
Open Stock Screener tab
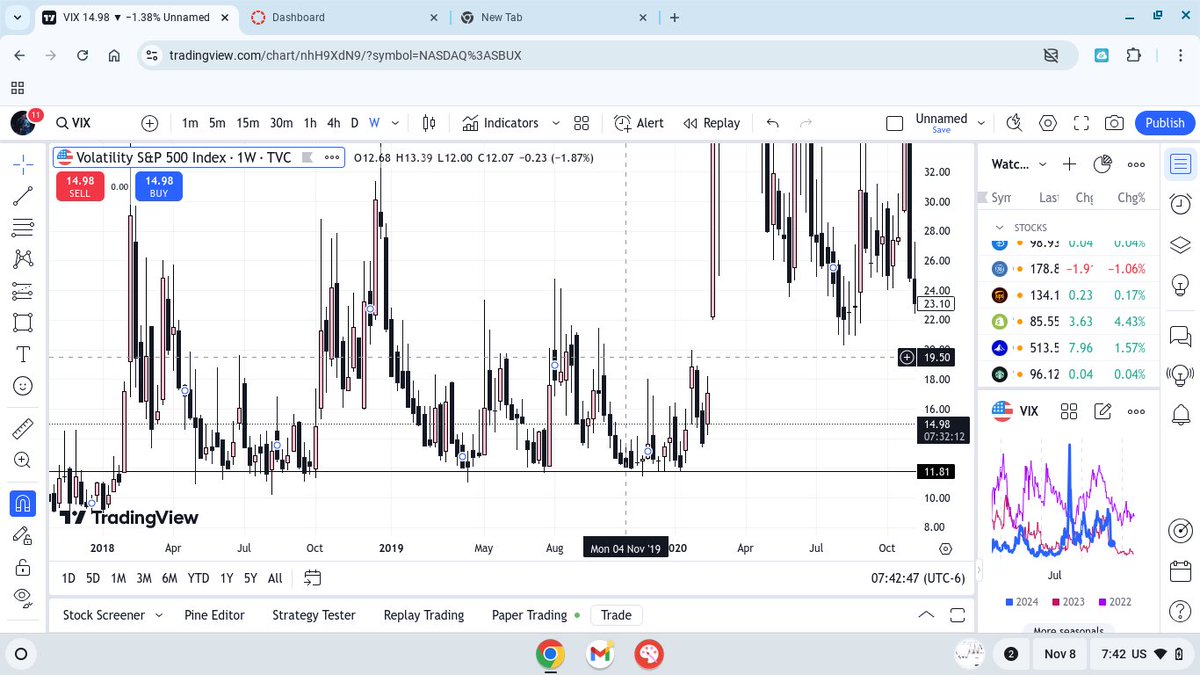(x=104, y=615)
